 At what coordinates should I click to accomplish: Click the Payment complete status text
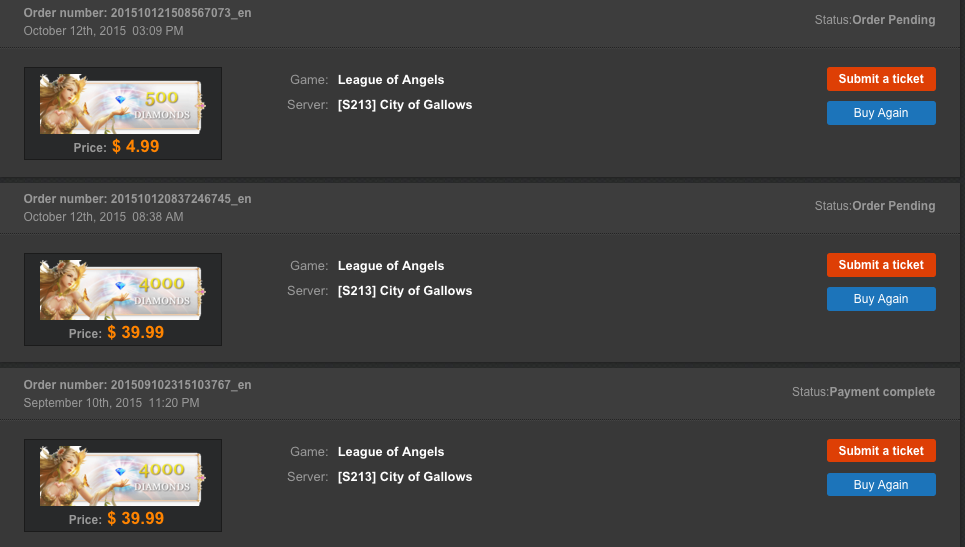882,392
